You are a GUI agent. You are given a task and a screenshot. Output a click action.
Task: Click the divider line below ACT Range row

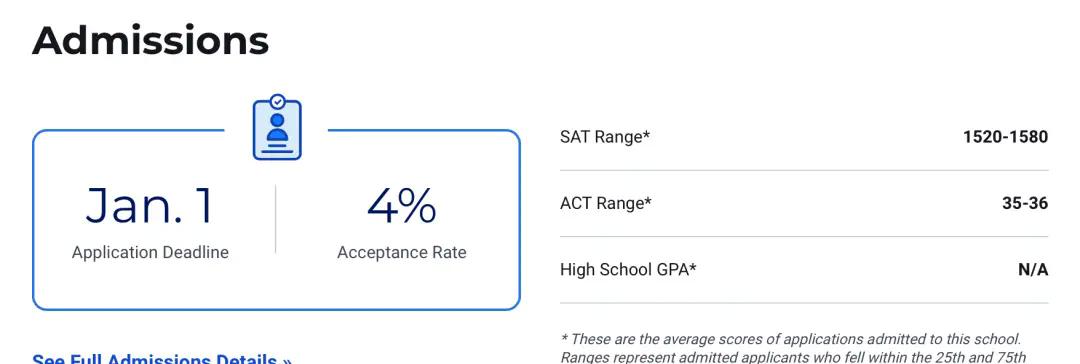[804, 236]
